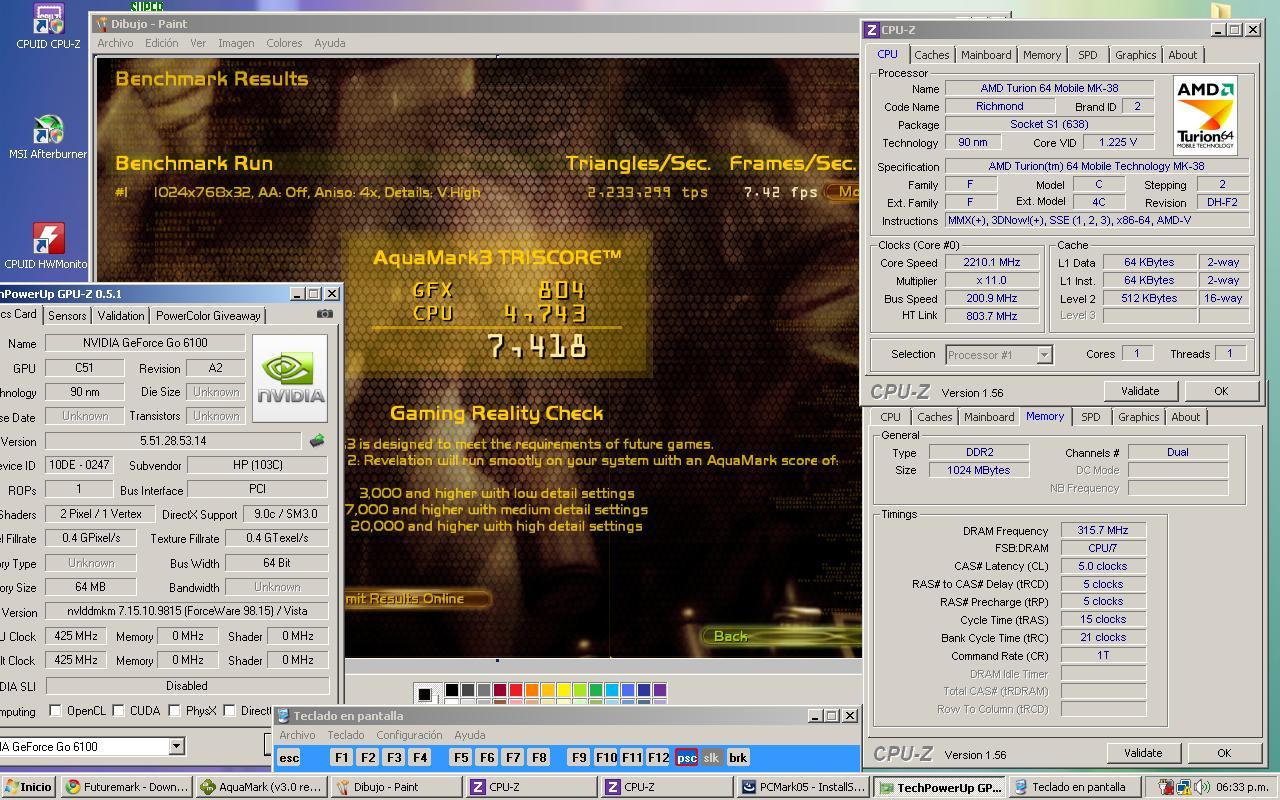Switch to About tab in lower CPU-Z
This screenshot has width=1280, height=800.
point(1186,417)
